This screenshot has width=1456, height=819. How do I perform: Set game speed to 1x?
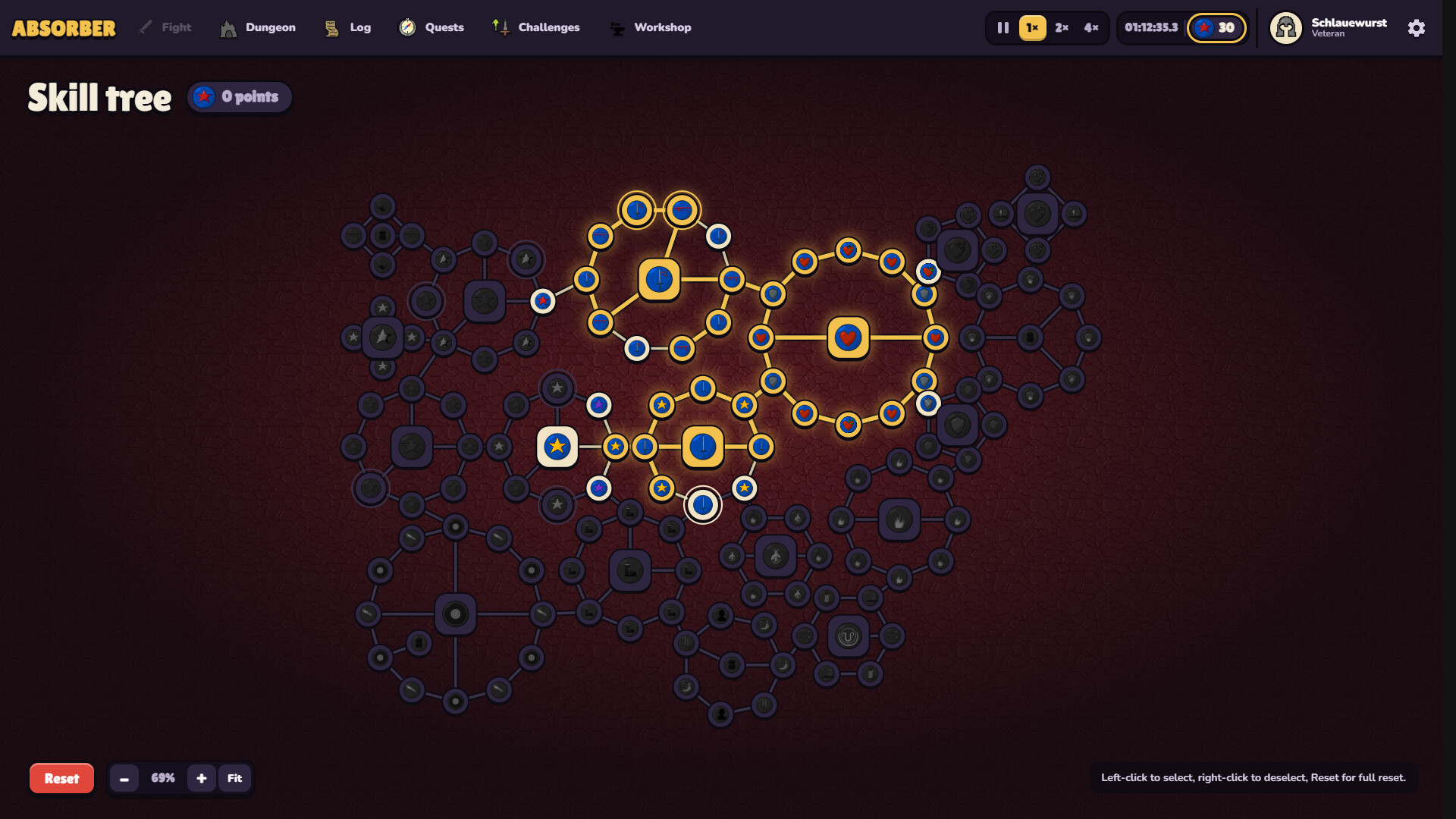tap(1032, 28)
